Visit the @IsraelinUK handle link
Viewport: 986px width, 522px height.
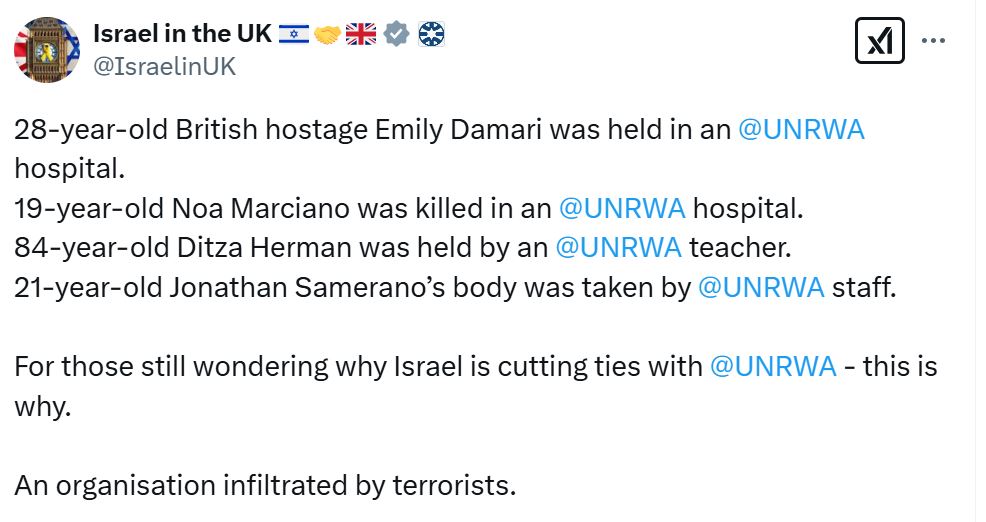click(164, 66)
